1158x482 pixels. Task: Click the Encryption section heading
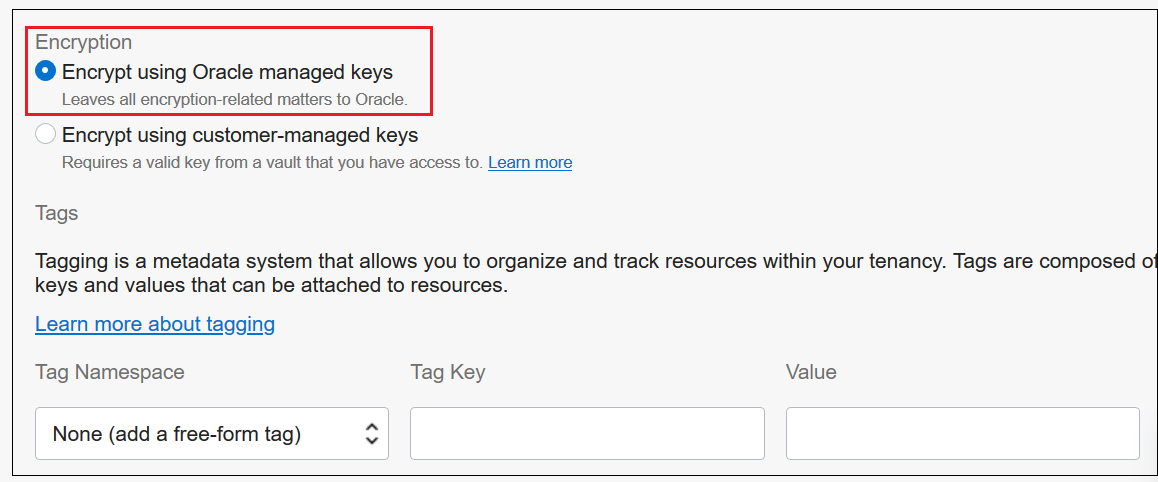pos(84,42)
